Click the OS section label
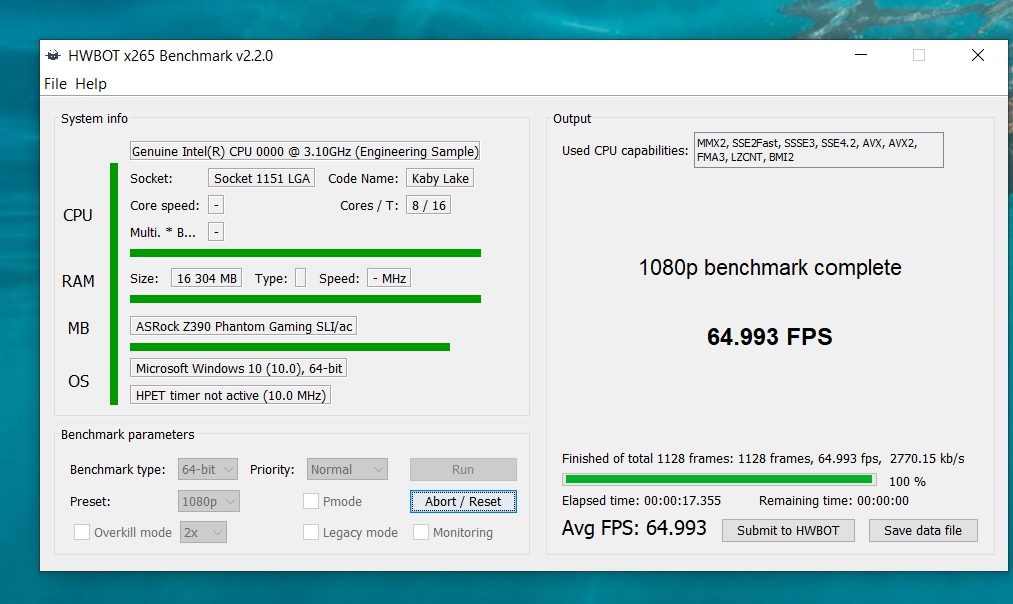The height and width of the screenshot is (604, 1013). [x=78, y=381]
